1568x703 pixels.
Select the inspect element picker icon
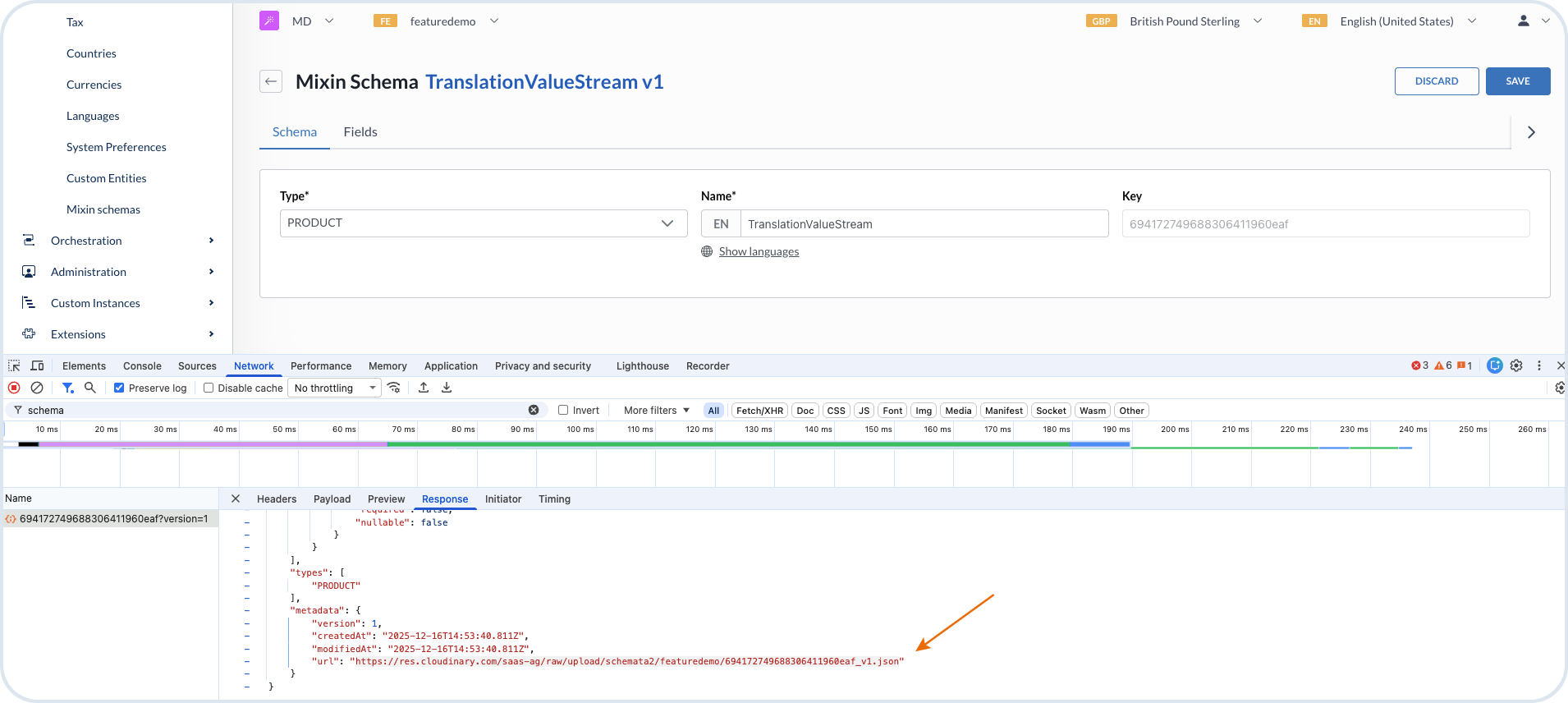click(14, 365)
